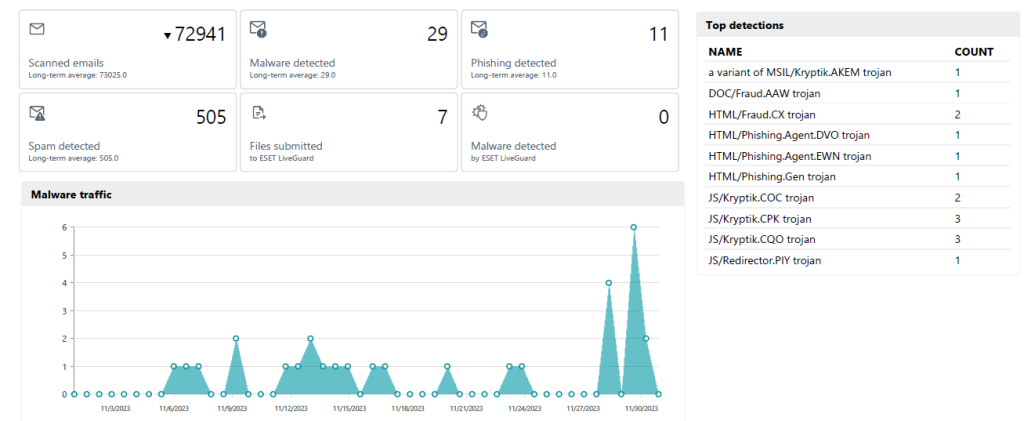Click the Spam detected warning envelope icon
The image size is (1024, 421).
(x=38, y=113)
